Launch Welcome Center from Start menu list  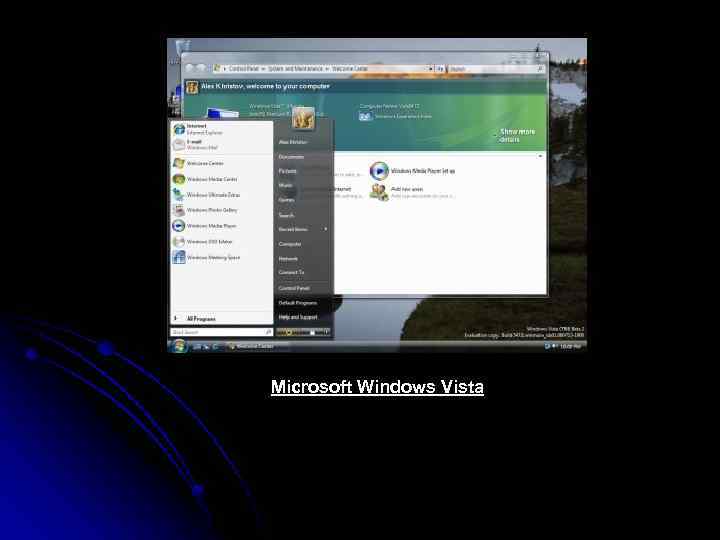tap(221, 163)
